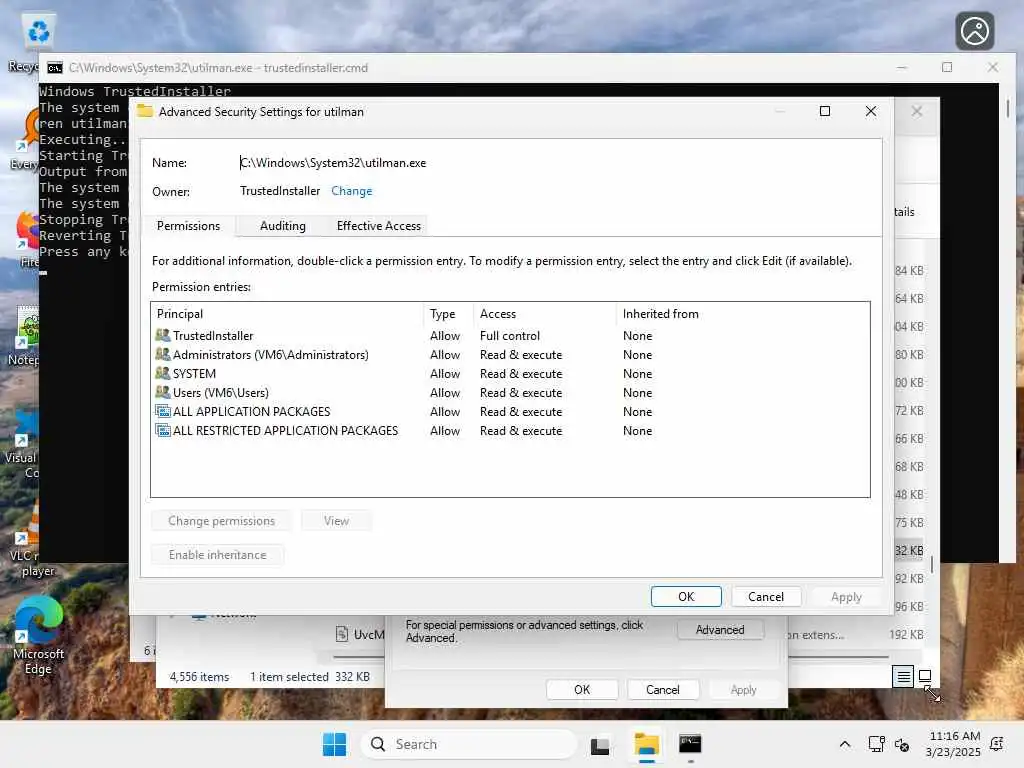Cancel the Advanced Security Settings dialog

coord(765,597)
